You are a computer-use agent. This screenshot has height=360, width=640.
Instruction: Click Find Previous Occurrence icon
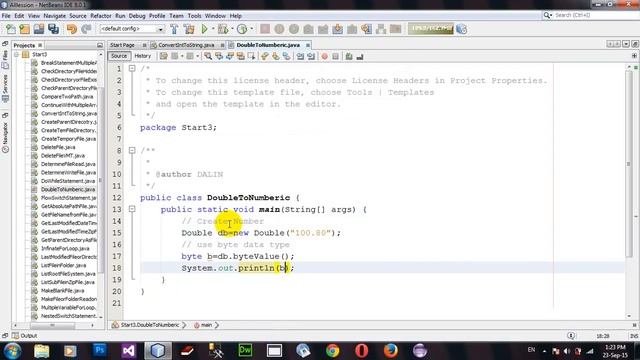[219, 56]
